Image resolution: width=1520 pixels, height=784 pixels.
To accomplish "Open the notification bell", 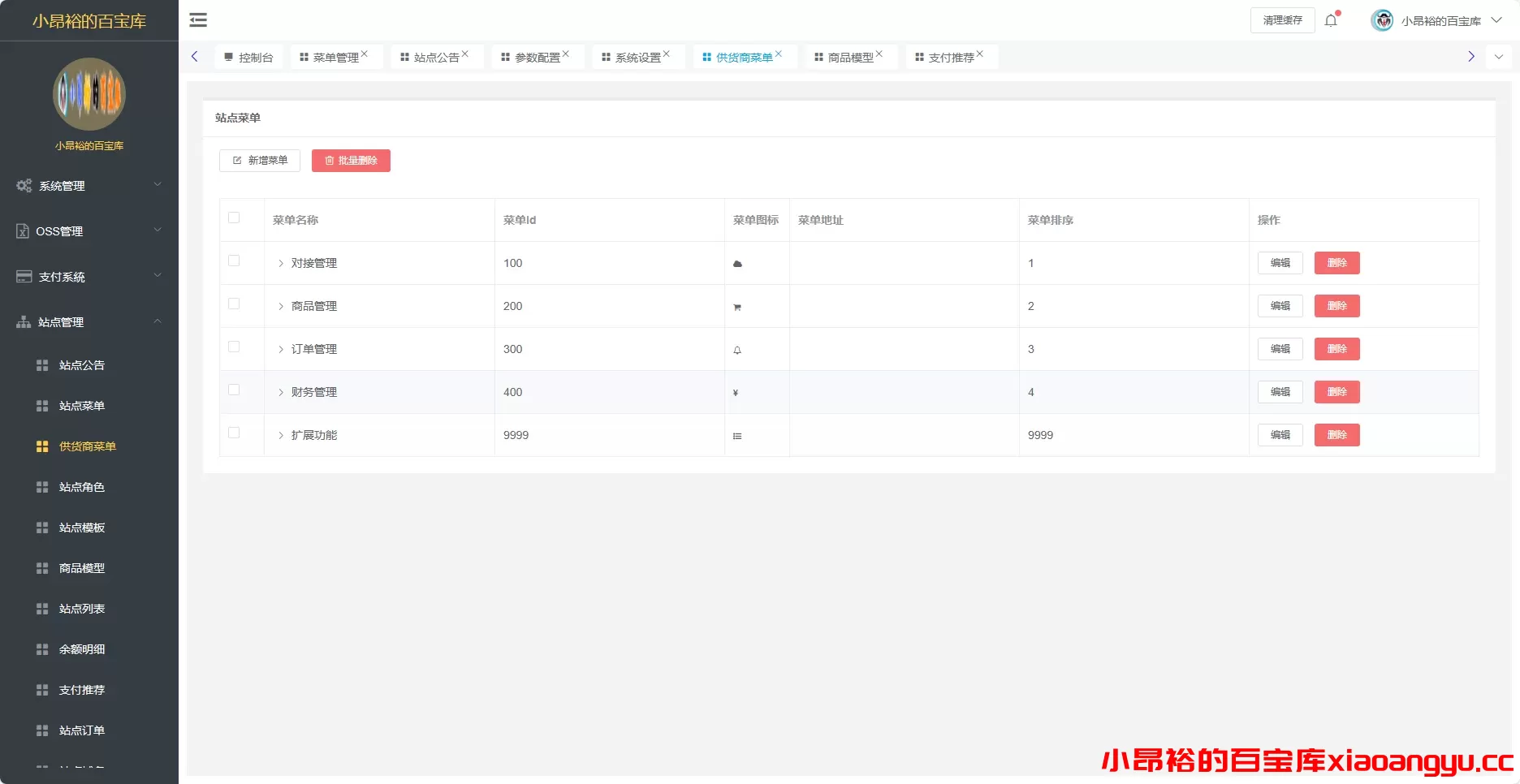I will [x=1331, y=20].
